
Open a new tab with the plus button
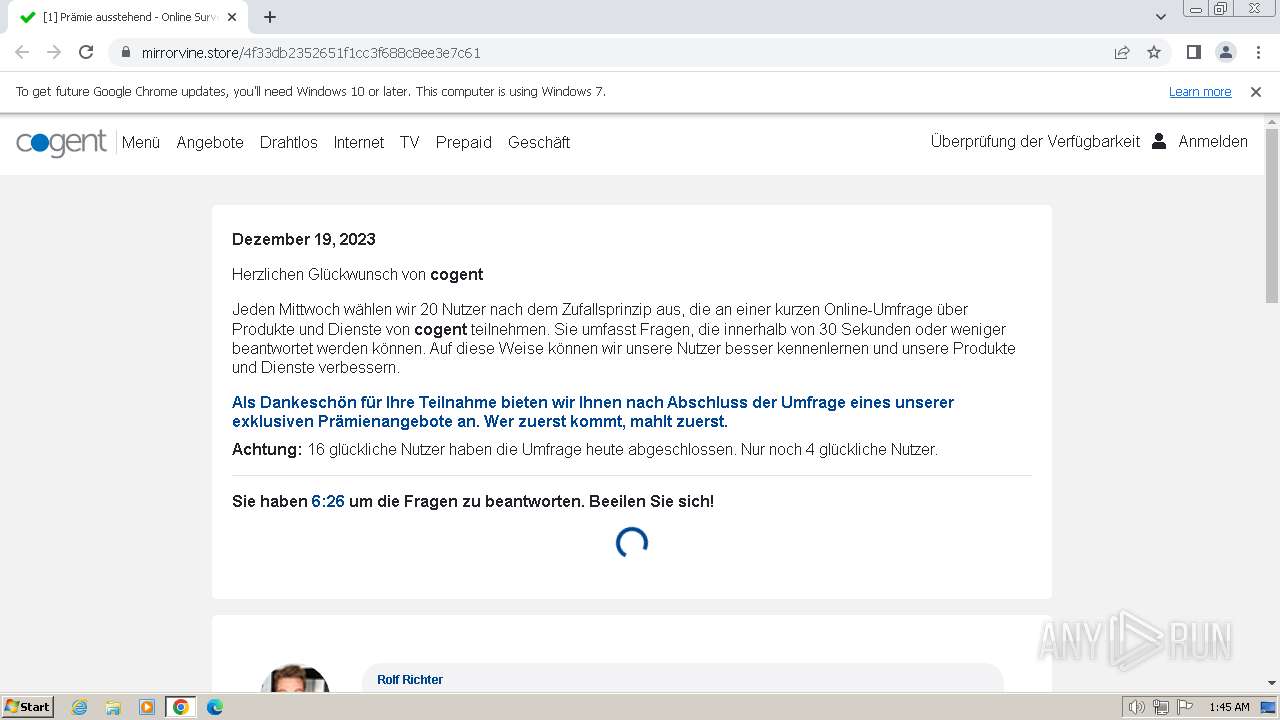pyautogui.click(x=270, y=17)
